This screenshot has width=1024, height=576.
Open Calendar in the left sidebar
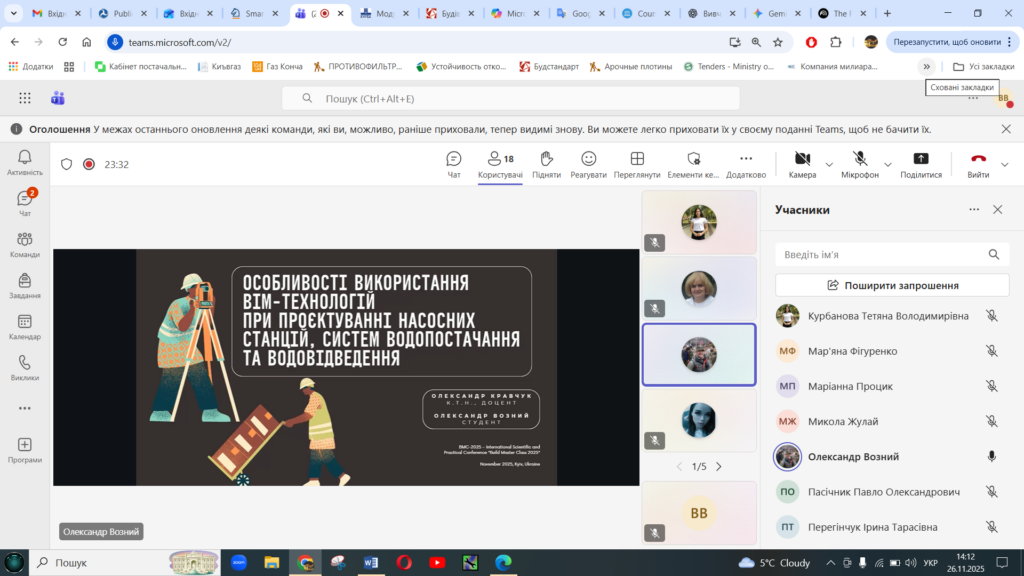[x=25, y=327]
